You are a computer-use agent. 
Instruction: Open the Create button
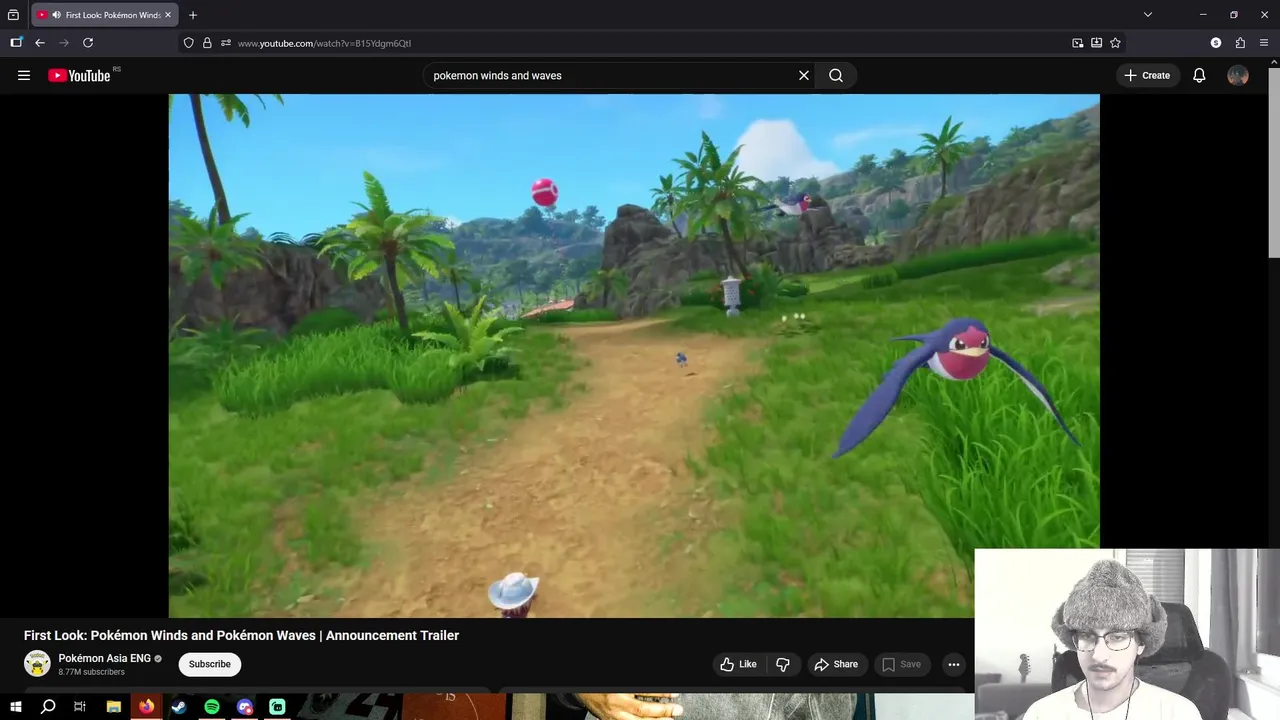1147,75
